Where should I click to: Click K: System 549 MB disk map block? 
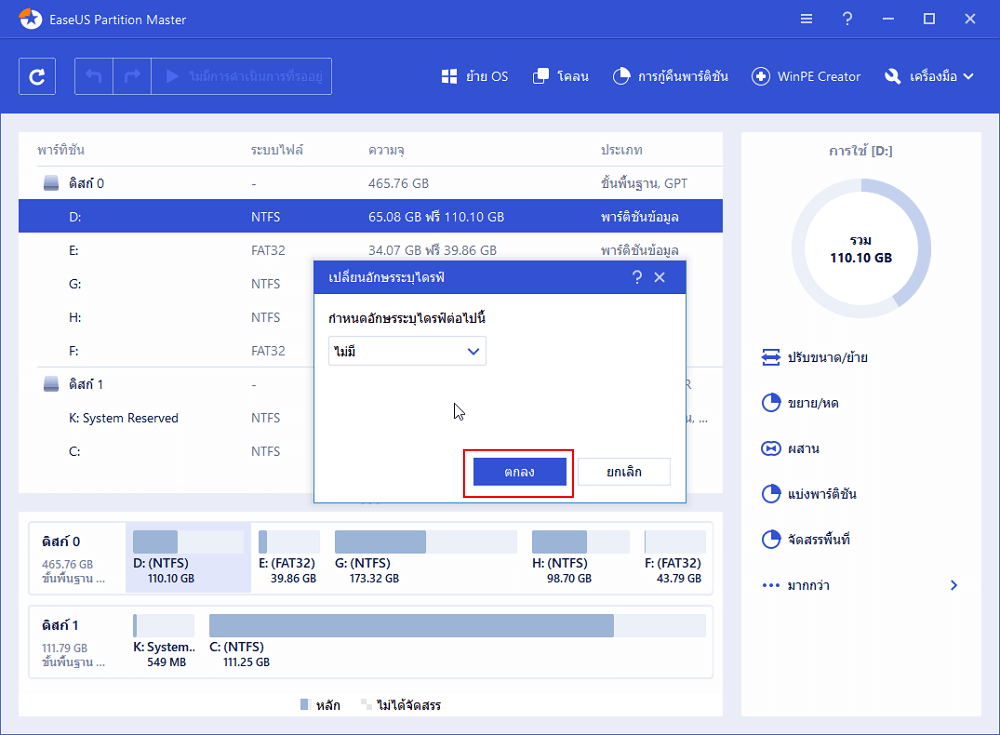pyautogui.click(x=164, y=642)
